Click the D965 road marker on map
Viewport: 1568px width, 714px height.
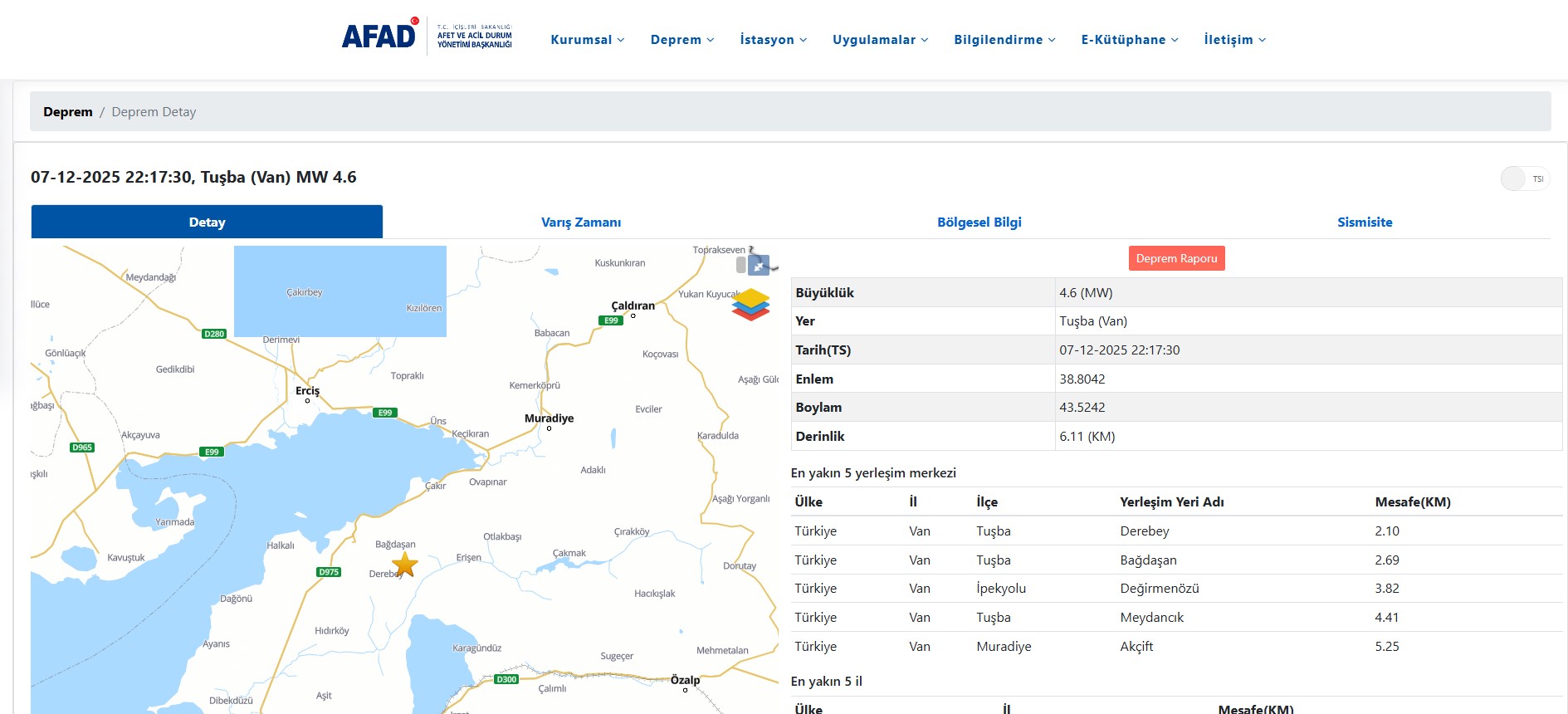82,447
